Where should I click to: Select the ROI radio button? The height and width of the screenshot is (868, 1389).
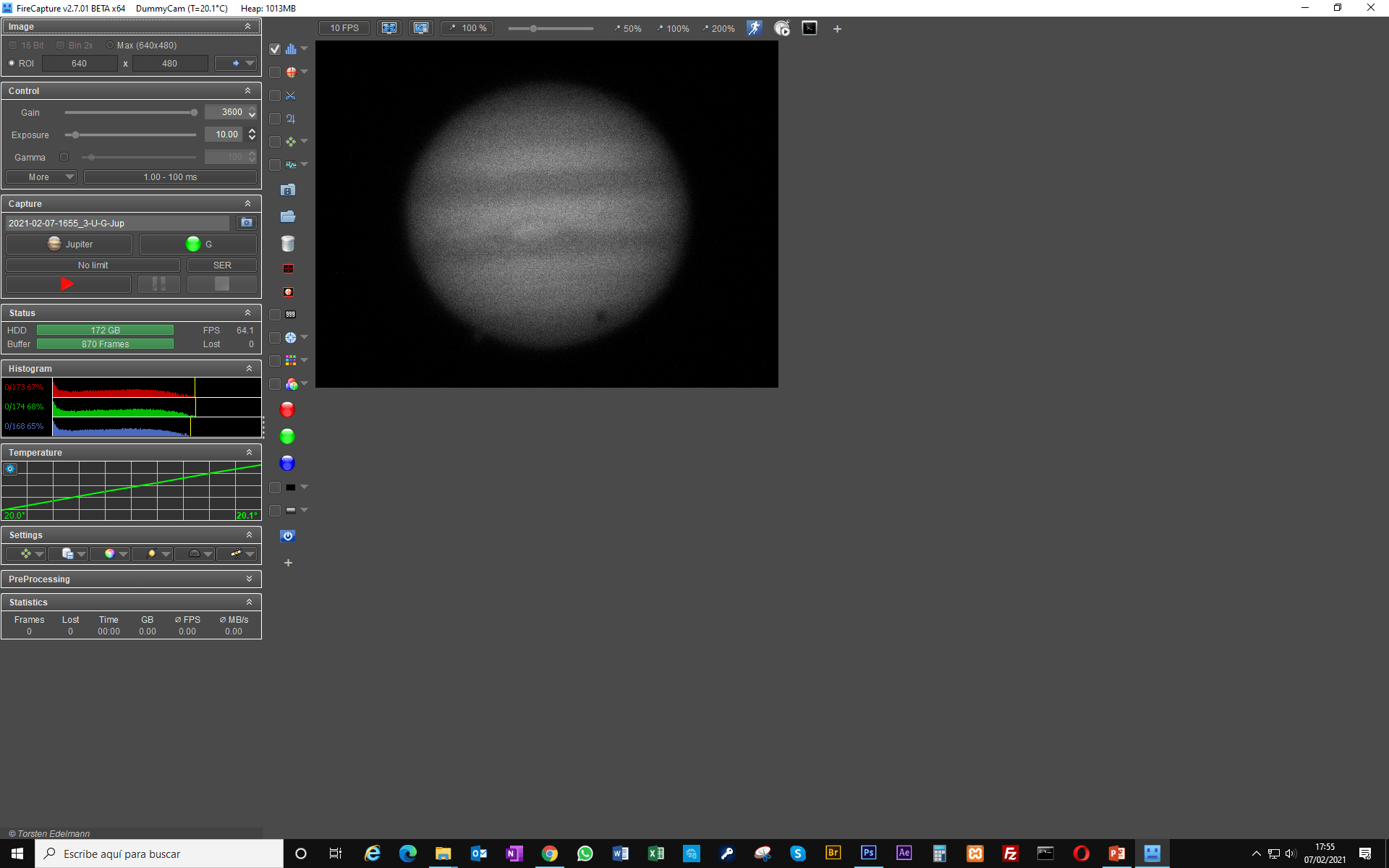12,63
